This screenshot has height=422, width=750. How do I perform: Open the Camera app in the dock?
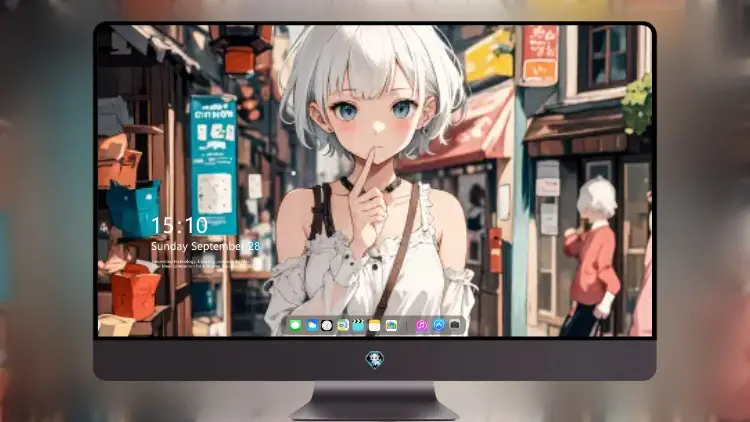[455, 325]
